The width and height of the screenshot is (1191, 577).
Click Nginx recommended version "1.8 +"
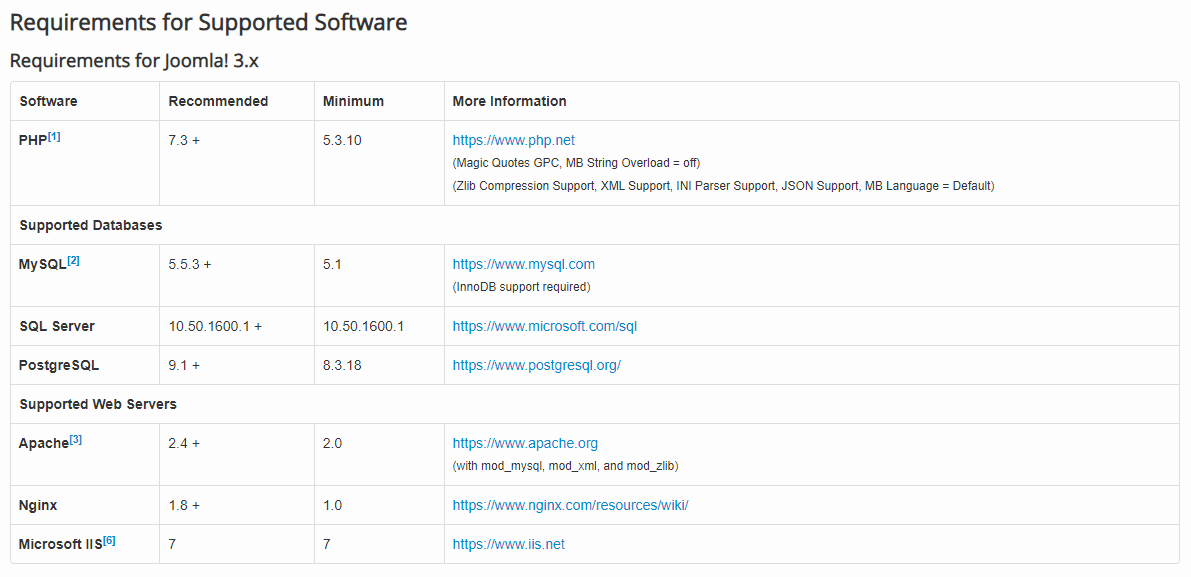[185, 506]
